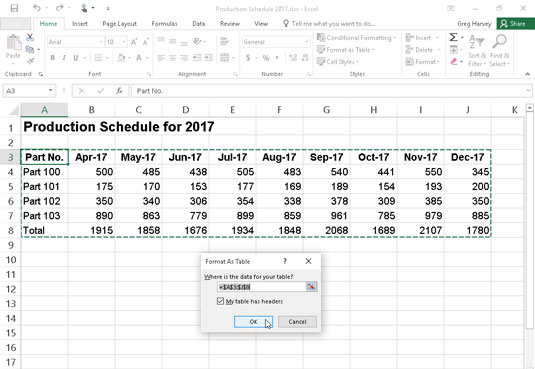Click the Font Color A icon
The image size is (535, 369).
139,58
